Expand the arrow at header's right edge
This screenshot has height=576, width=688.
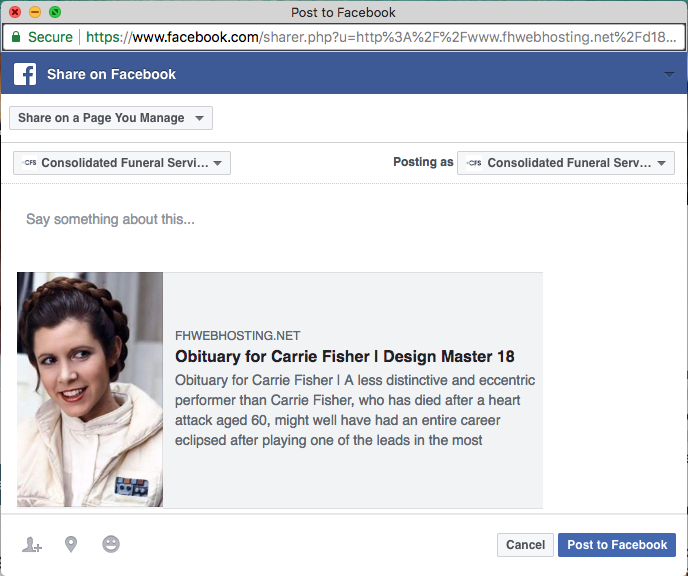point(669,75)
